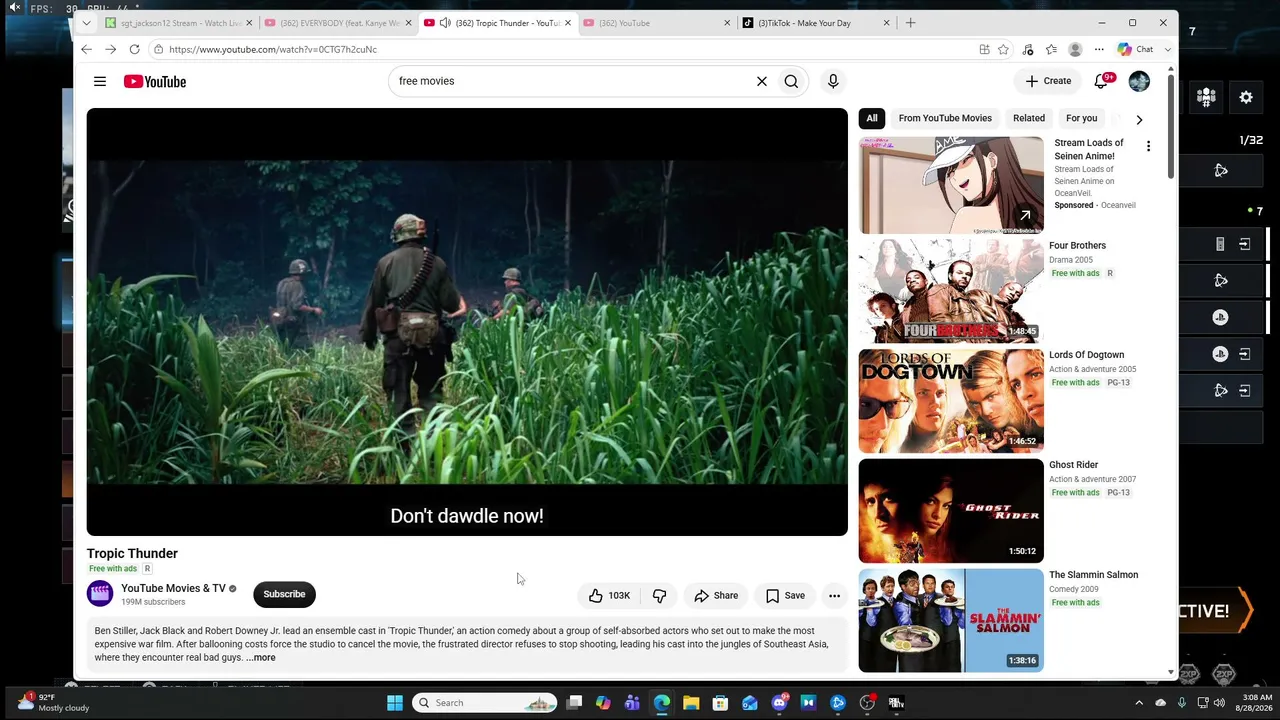Click the Tropic Thunder video player
Viewport: 1280px width, 720px height.
point(467,322)
